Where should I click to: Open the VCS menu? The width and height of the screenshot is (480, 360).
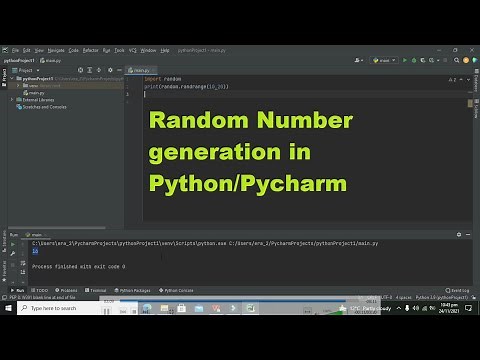pos(133,50)
